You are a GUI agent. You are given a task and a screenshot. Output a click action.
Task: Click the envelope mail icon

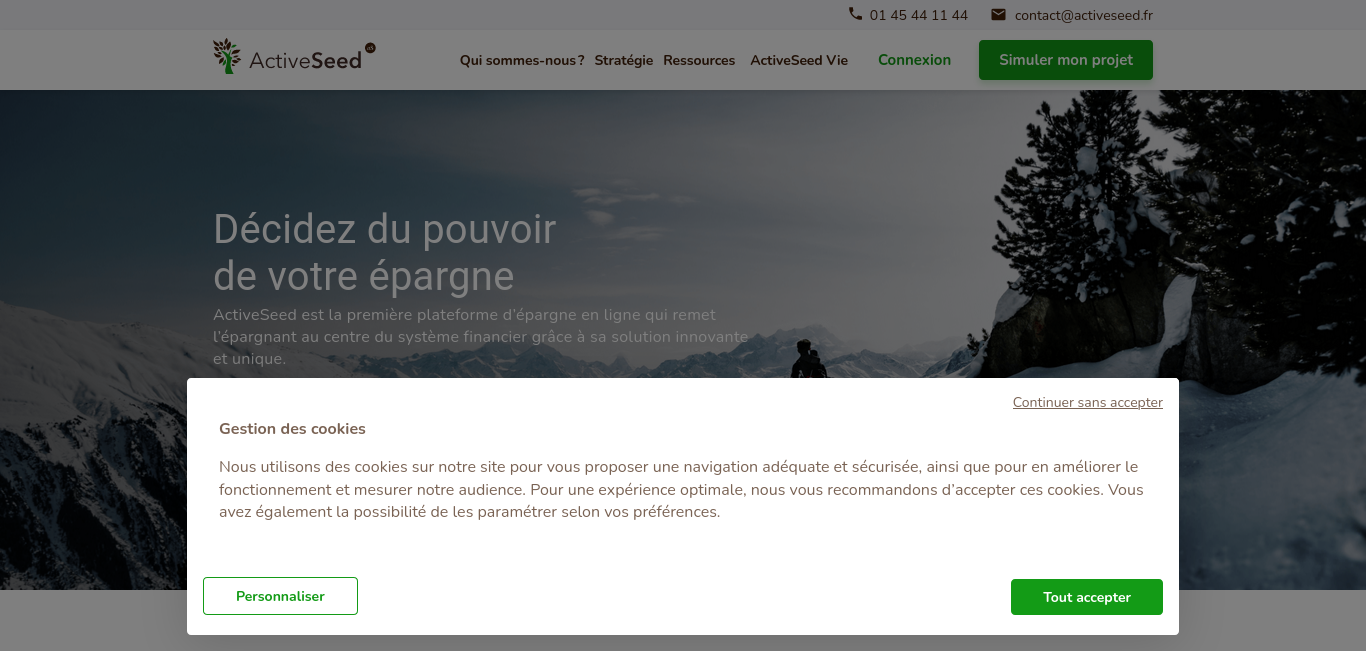point(998,14)
